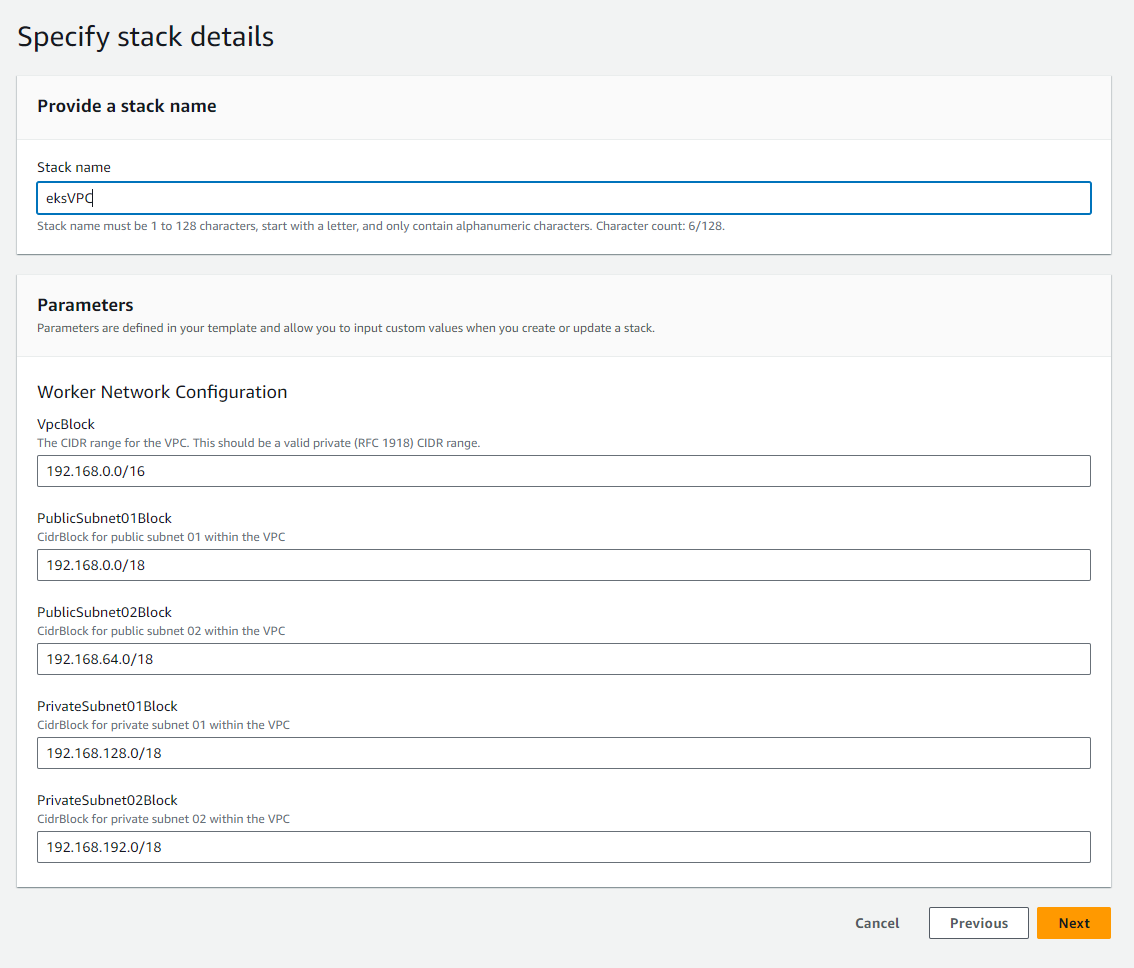Click 'CidrBlock for public subnet 02' description
The image size is (1134, 968).
[161, 631]
